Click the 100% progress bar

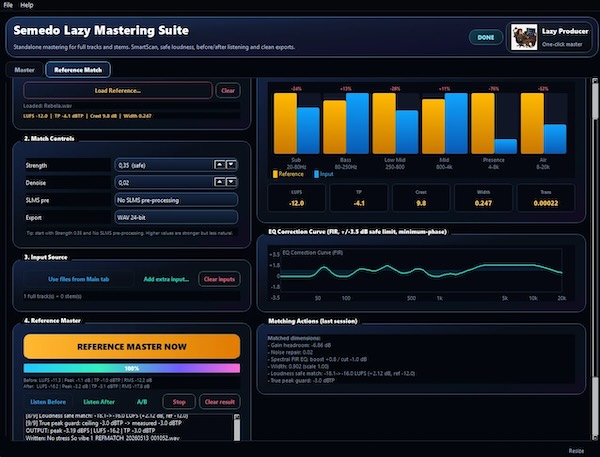132,368
